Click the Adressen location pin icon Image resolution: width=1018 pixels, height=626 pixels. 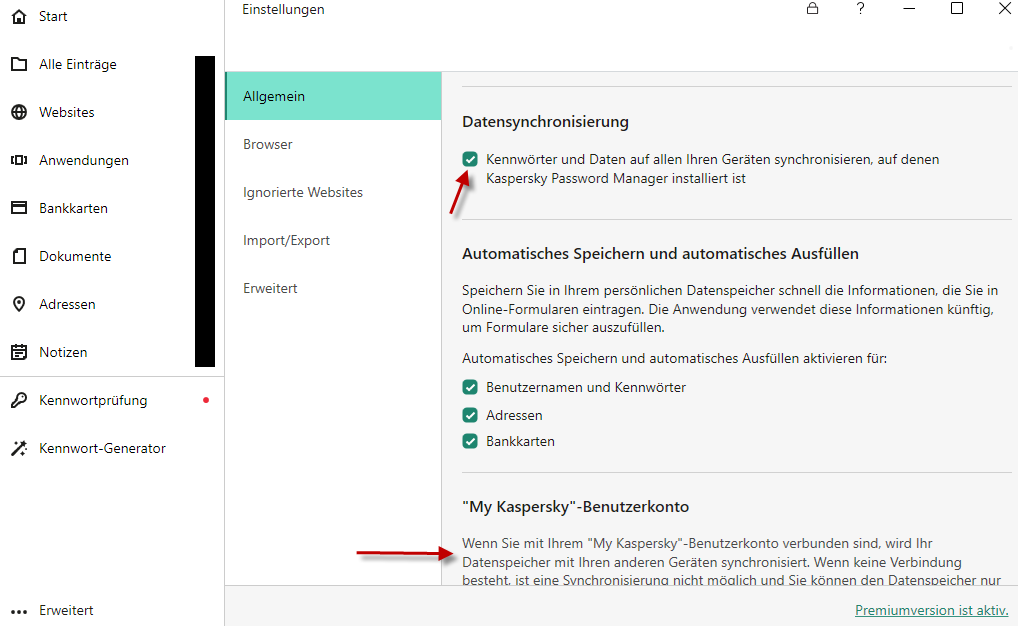pyautogui.click(x=19, y=304)
